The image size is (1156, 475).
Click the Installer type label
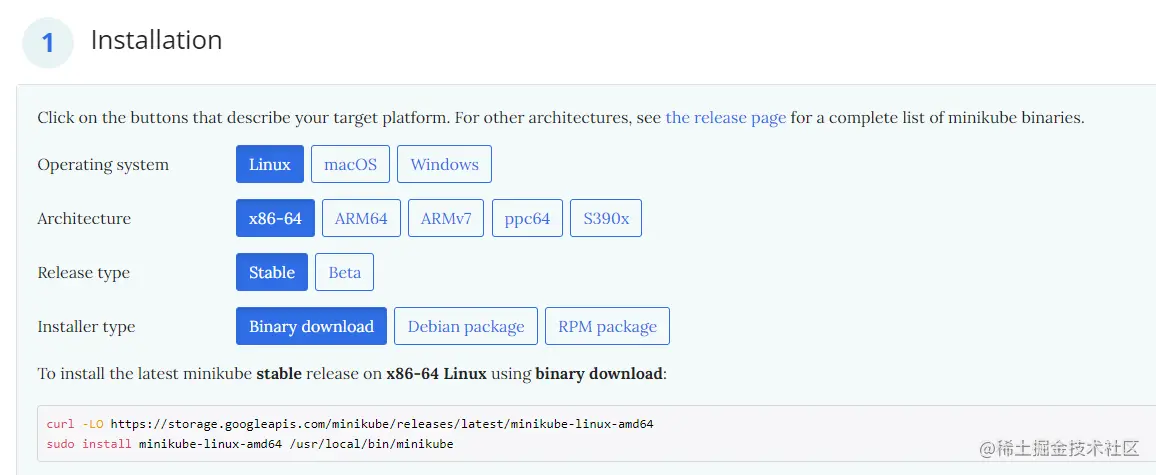point(86,327)
